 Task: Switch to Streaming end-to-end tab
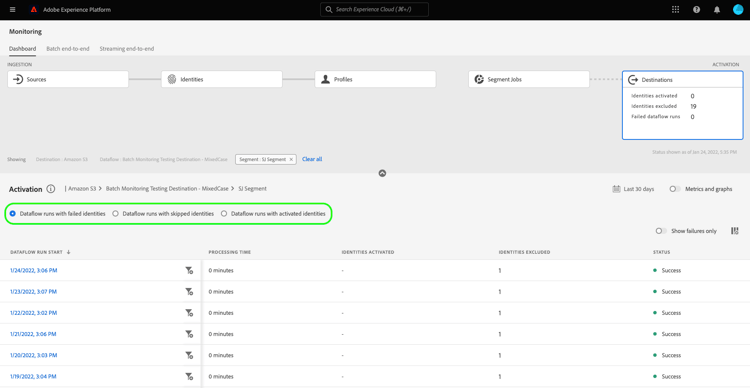[127, 49]
